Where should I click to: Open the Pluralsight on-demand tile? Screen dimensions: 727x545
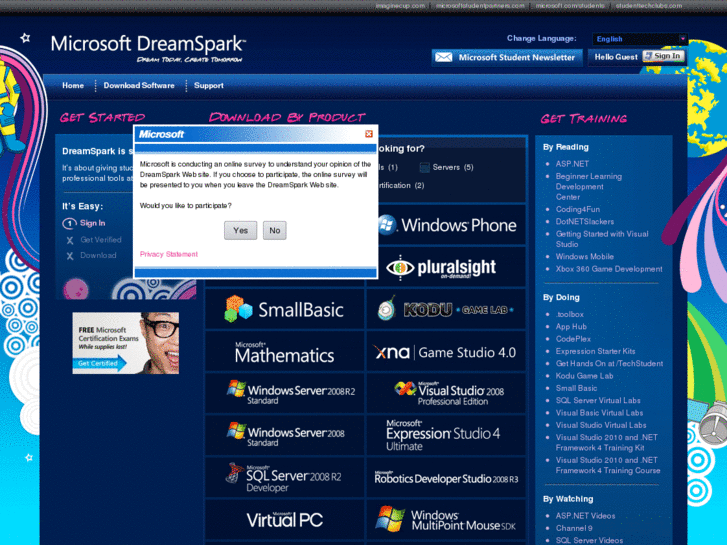tap(446, 267)
